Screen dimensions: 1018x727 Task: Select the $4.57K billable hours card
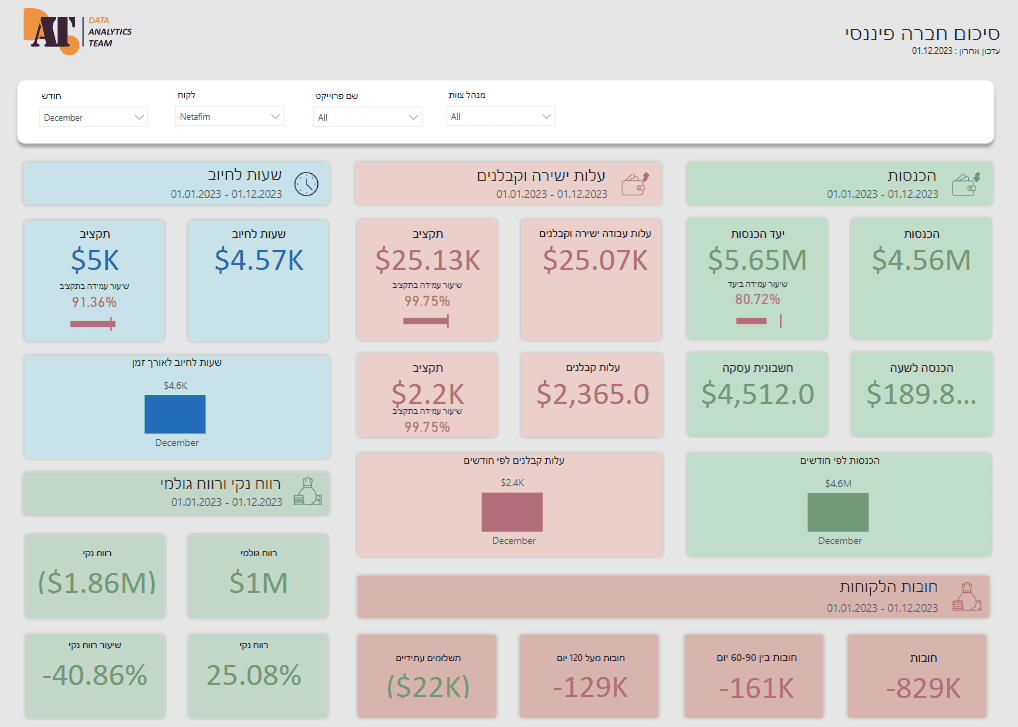click(258, 280)
